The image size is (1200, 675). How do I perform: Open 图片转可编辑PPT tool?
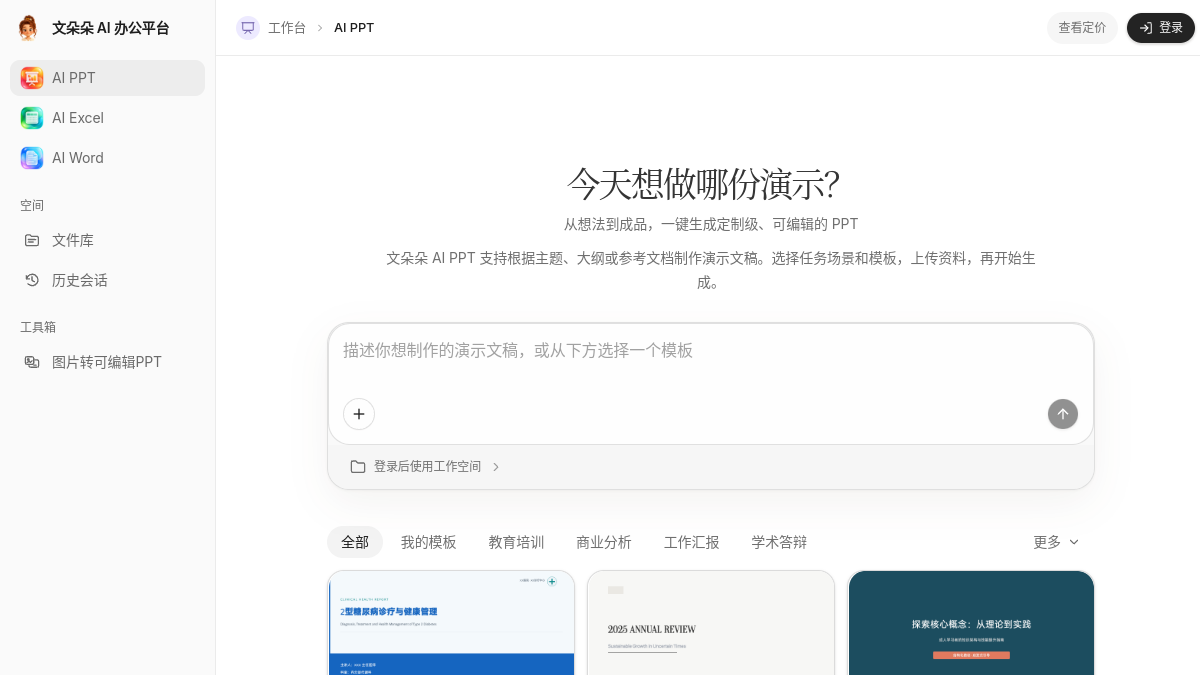pos(107,362)
